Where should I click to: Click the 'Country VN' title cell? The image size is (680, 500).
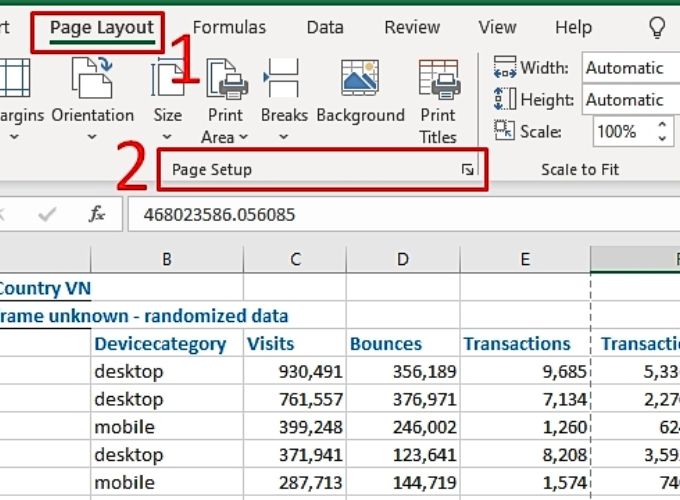point(45,288)
